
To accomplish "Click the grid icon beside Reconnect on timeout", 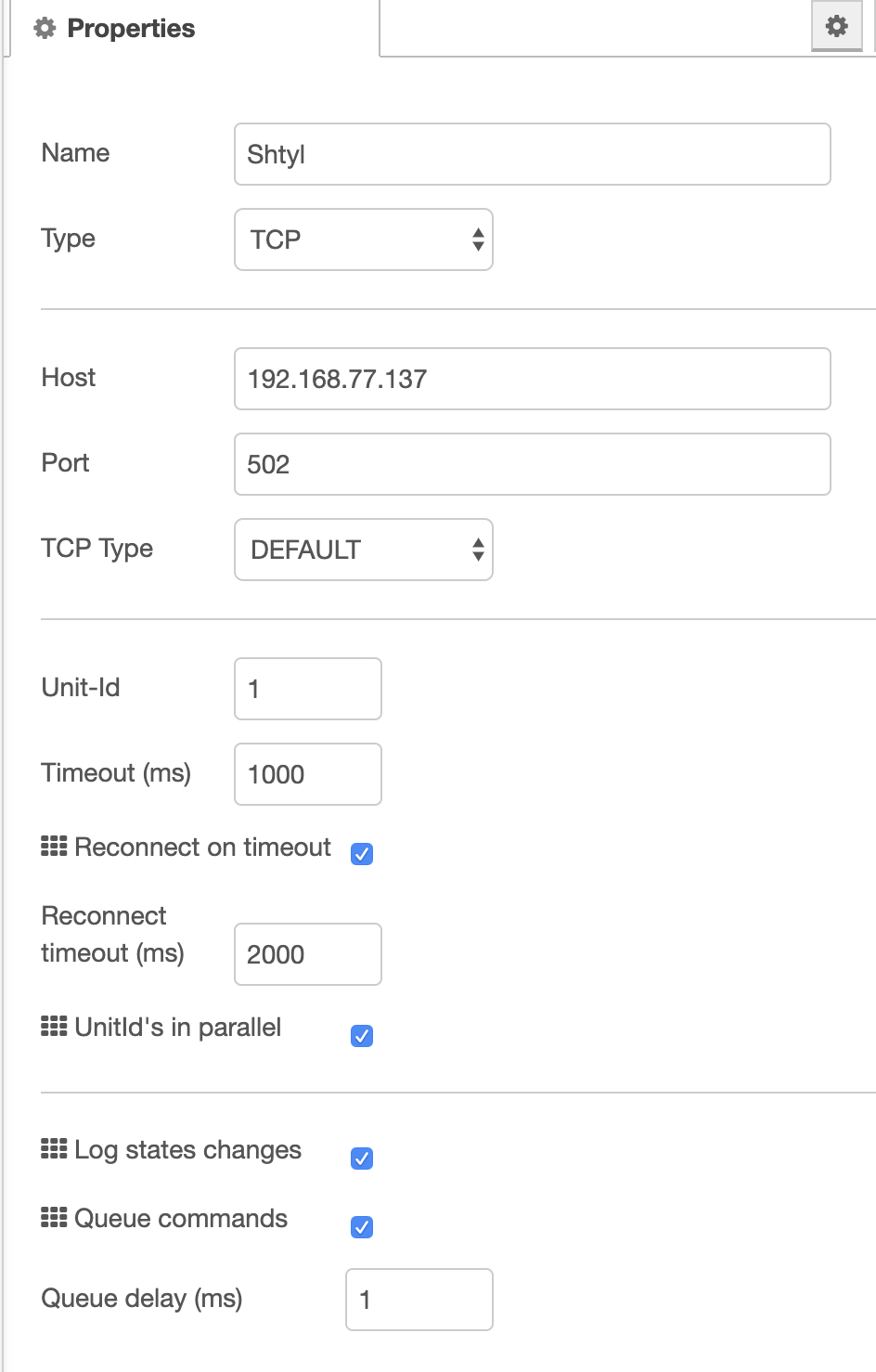I will click(52, 847).
